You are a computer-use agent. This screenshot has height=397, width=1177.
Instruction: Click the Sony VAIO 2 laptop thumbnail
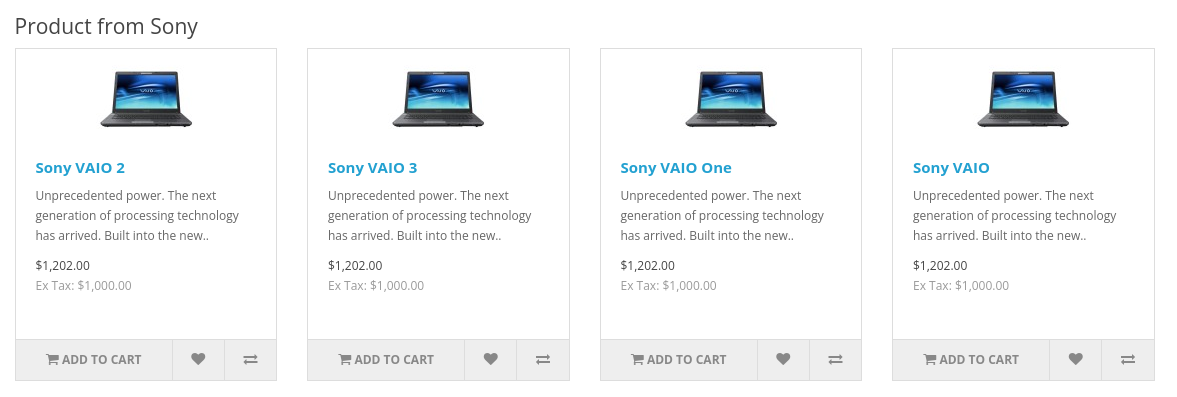[x=146, y=99]
